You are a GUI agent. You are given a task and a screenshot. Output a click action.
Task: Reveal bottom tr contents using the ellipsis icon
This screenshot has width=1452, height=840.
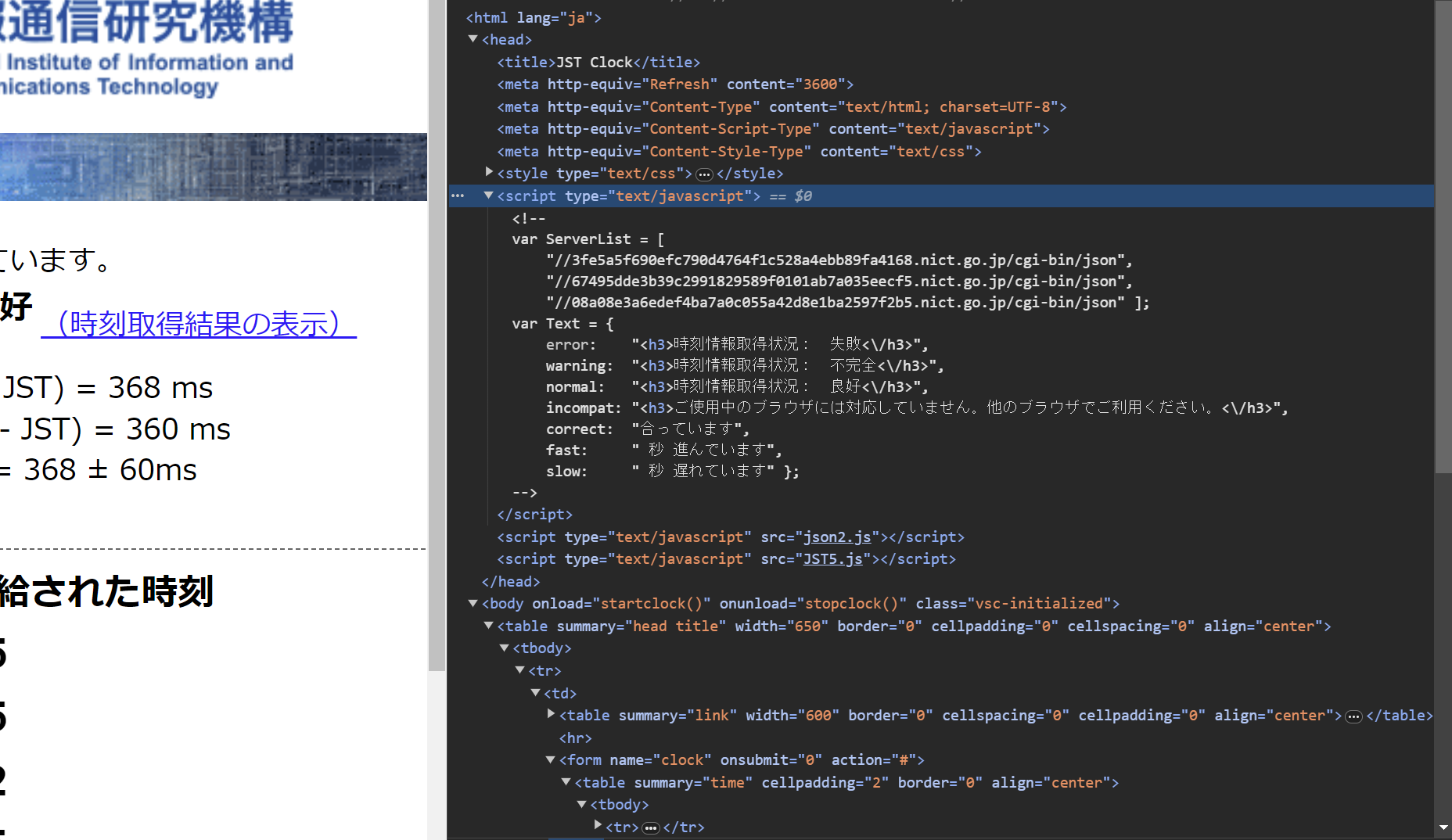(650, 827)
